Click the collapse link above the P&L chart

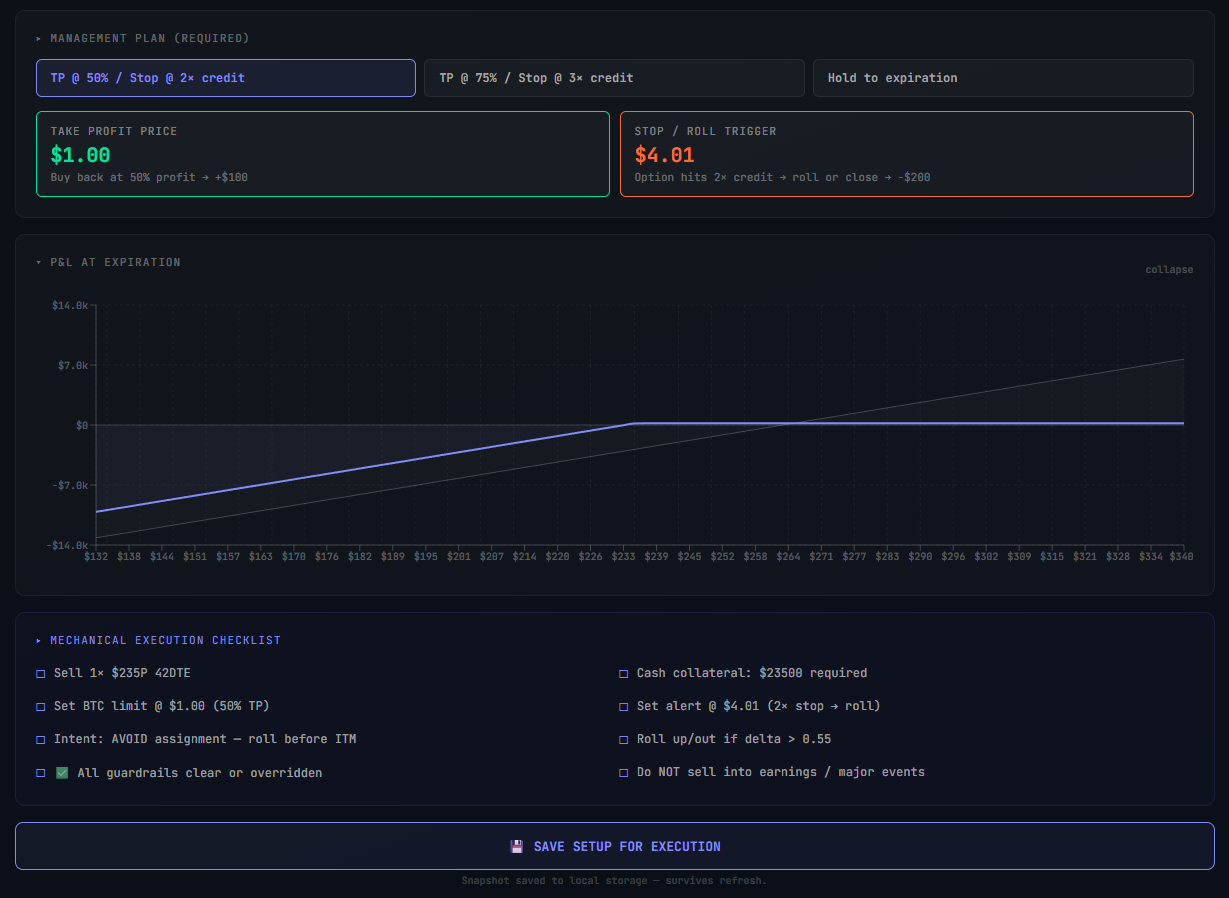1169,269
